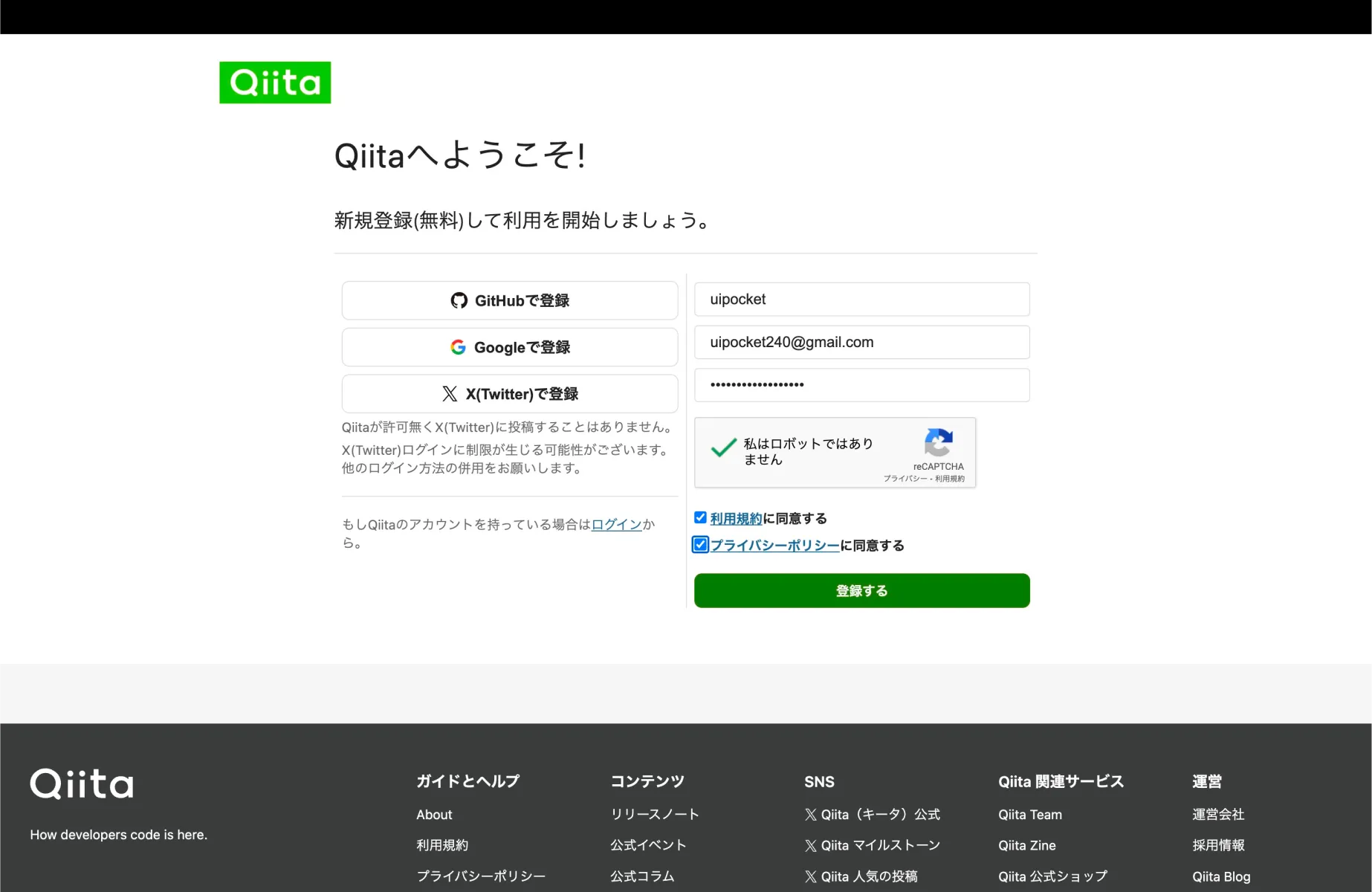Click GitHubで登録 to sign up

pos(509,300)
